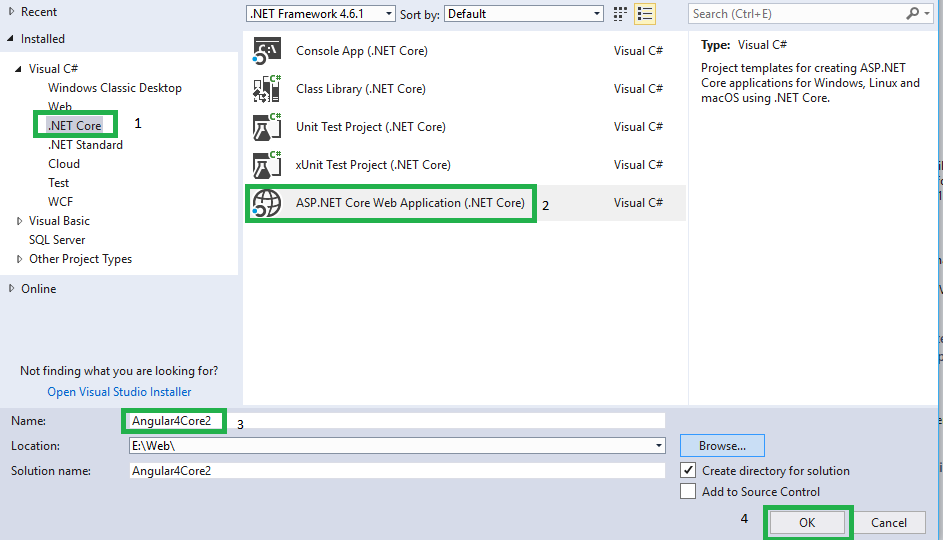Screen dimensions: 943x540
Task: Select the ASP.NET Core Web Application globe icon
Action: coord(267,203)
